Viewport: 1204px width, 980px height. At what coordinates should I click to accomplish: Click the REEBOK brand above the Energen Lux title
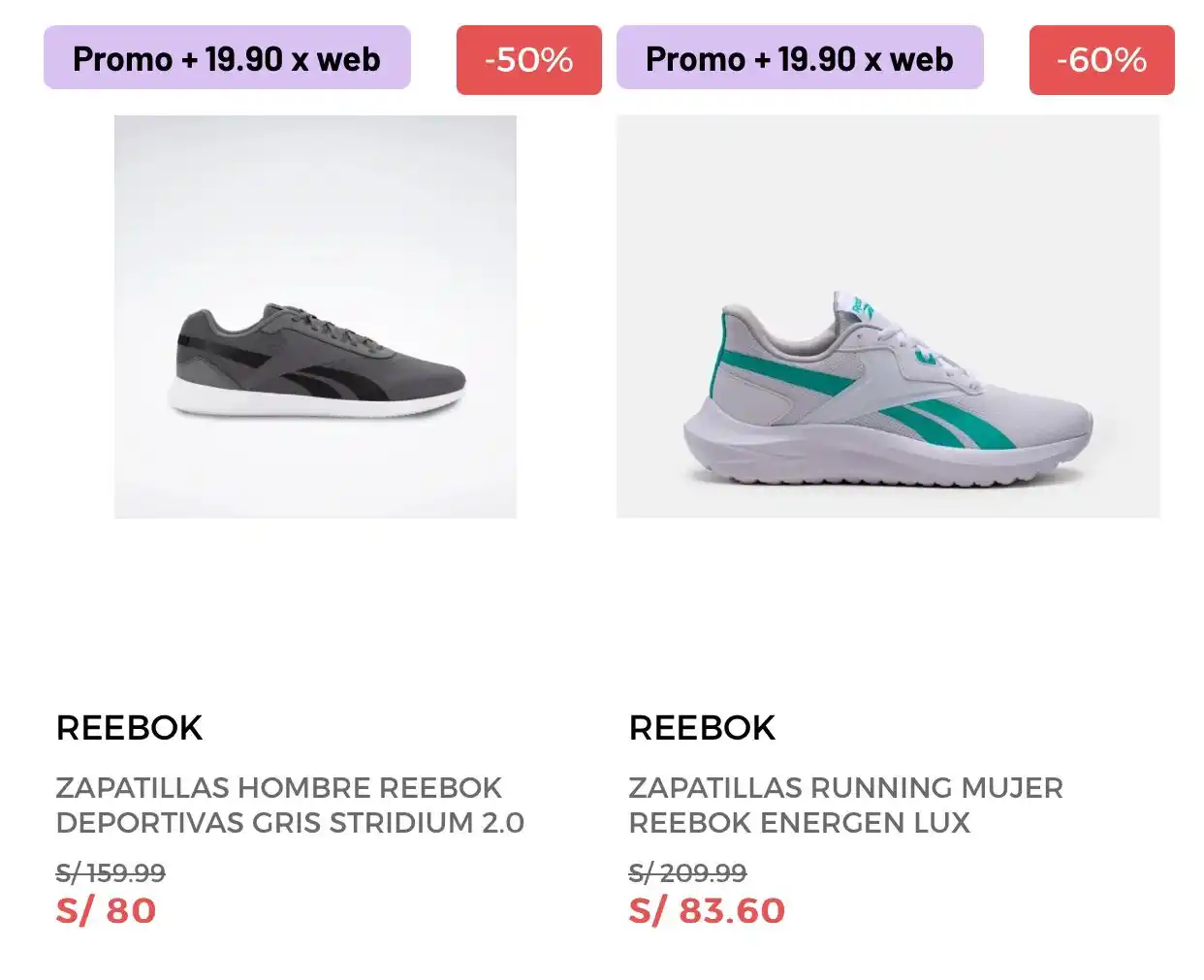coord(702,728)
